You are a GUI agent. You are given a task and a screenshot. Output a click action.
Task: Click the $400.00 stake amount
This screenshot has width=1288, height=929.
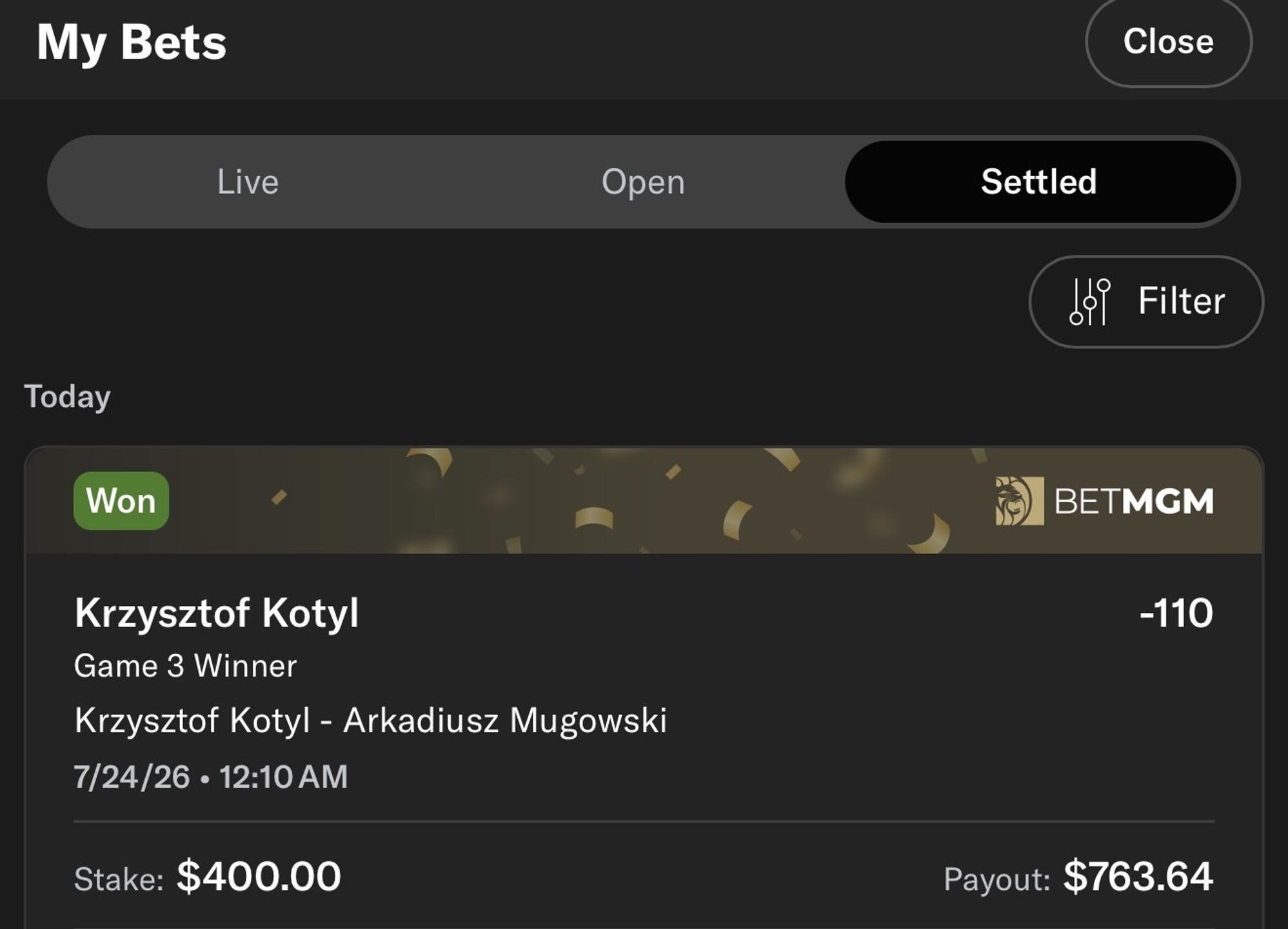[259, 876]
